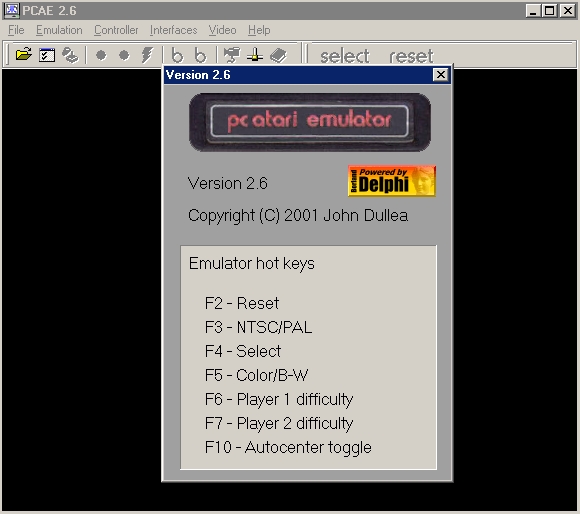
Task: Open the Controller menu
Action: tap(116, 30)
